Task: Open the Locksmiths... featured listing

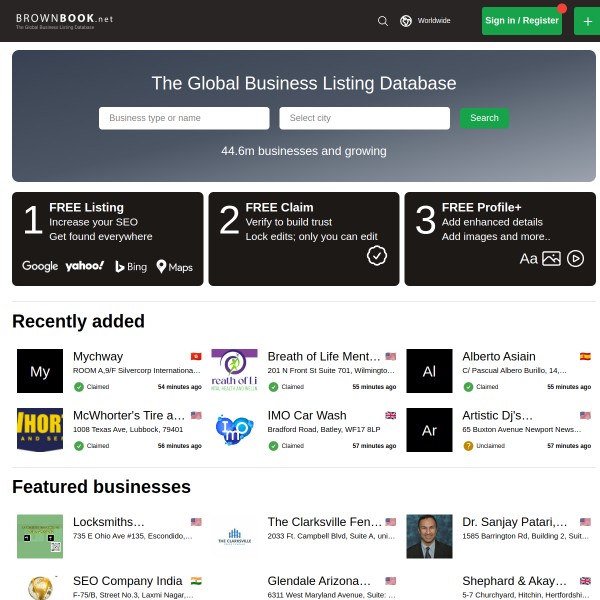Action: (109, 522)
